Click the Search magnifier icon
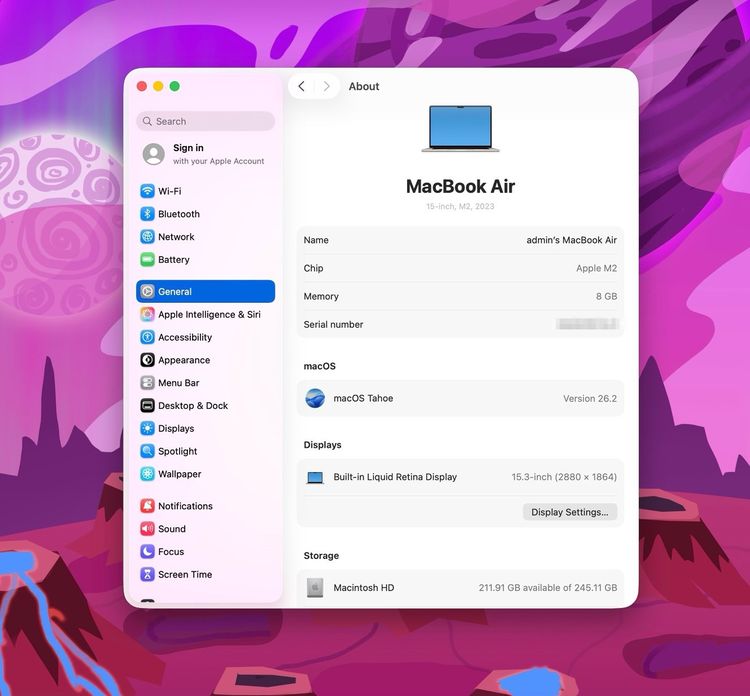Image resolution: width=750 pixels, height=696 pixels. [x=147, y=121]
